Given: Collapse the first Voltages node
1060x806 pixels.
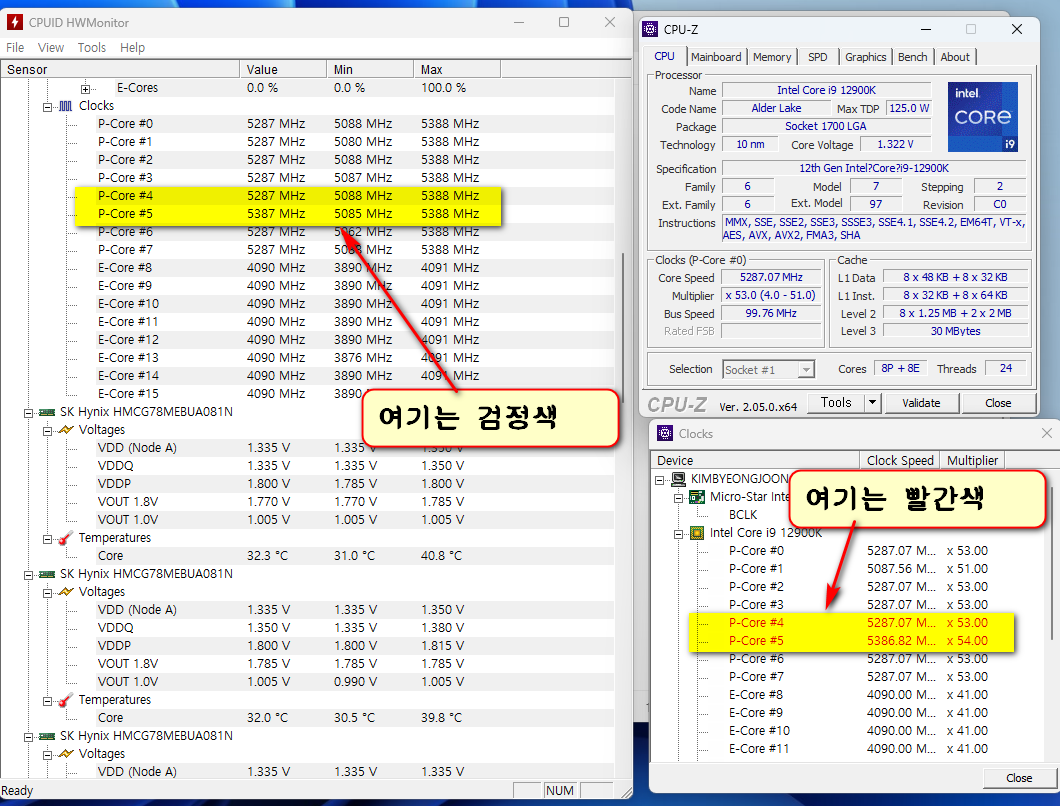Looking at the screenshot, I should coord(47,431).
